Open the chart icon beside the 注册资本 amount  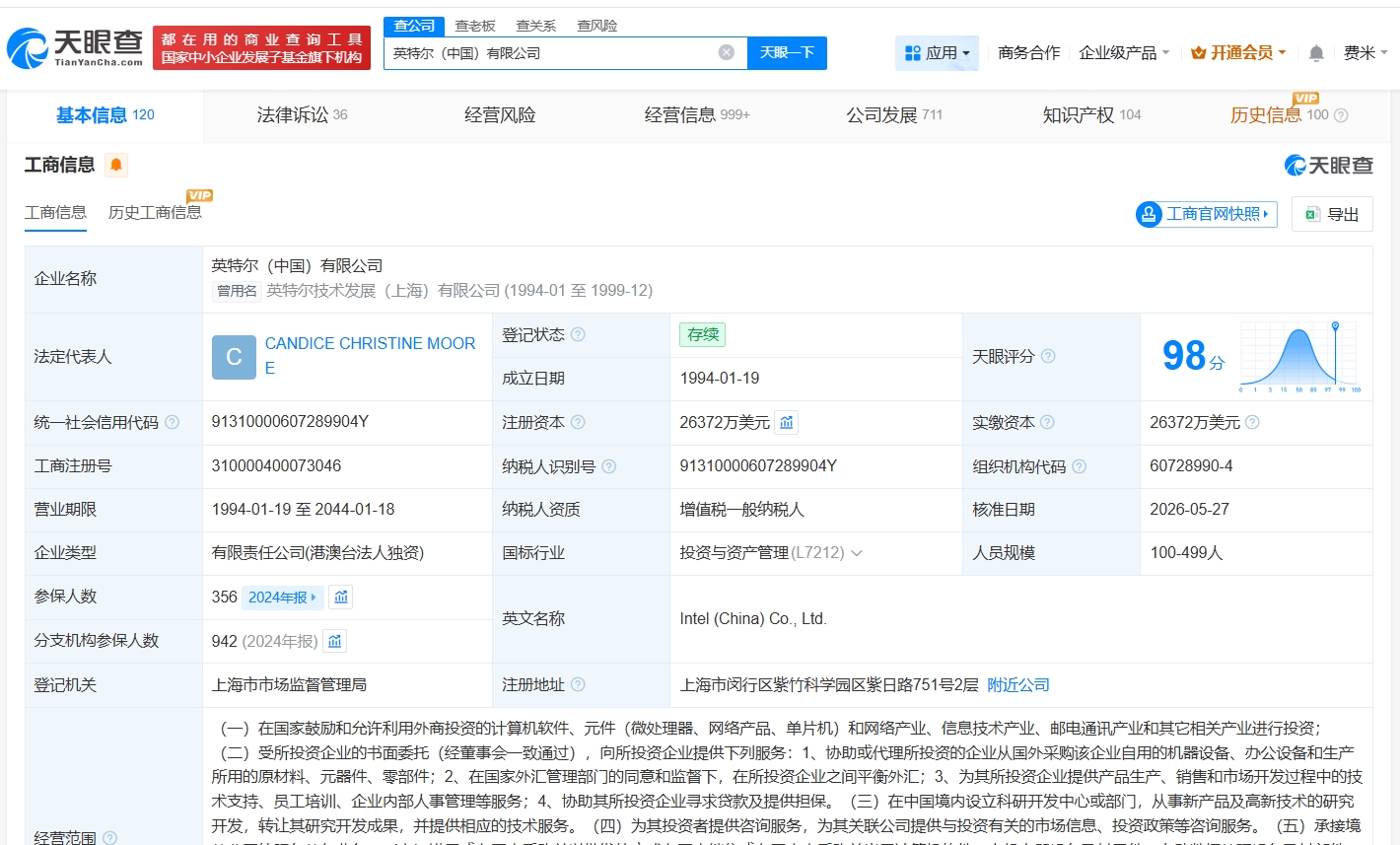(x=787, y=422)
